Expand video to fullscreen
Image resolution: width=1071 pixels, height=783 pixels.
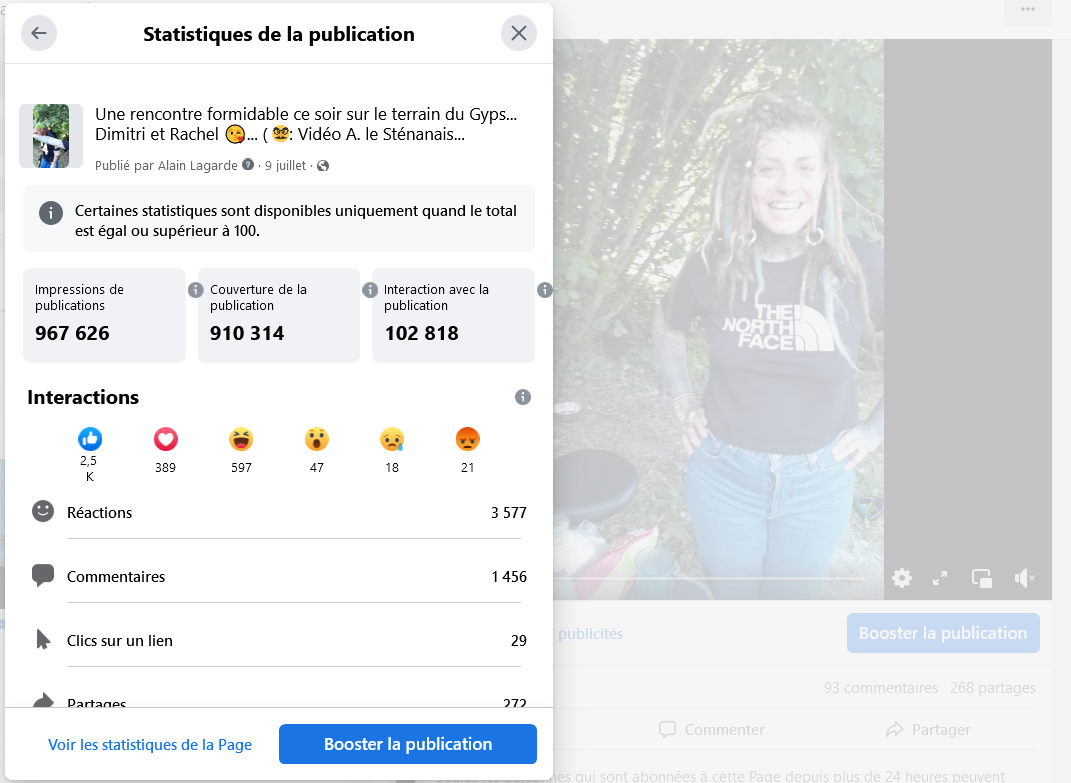click(x=940, y=578)
